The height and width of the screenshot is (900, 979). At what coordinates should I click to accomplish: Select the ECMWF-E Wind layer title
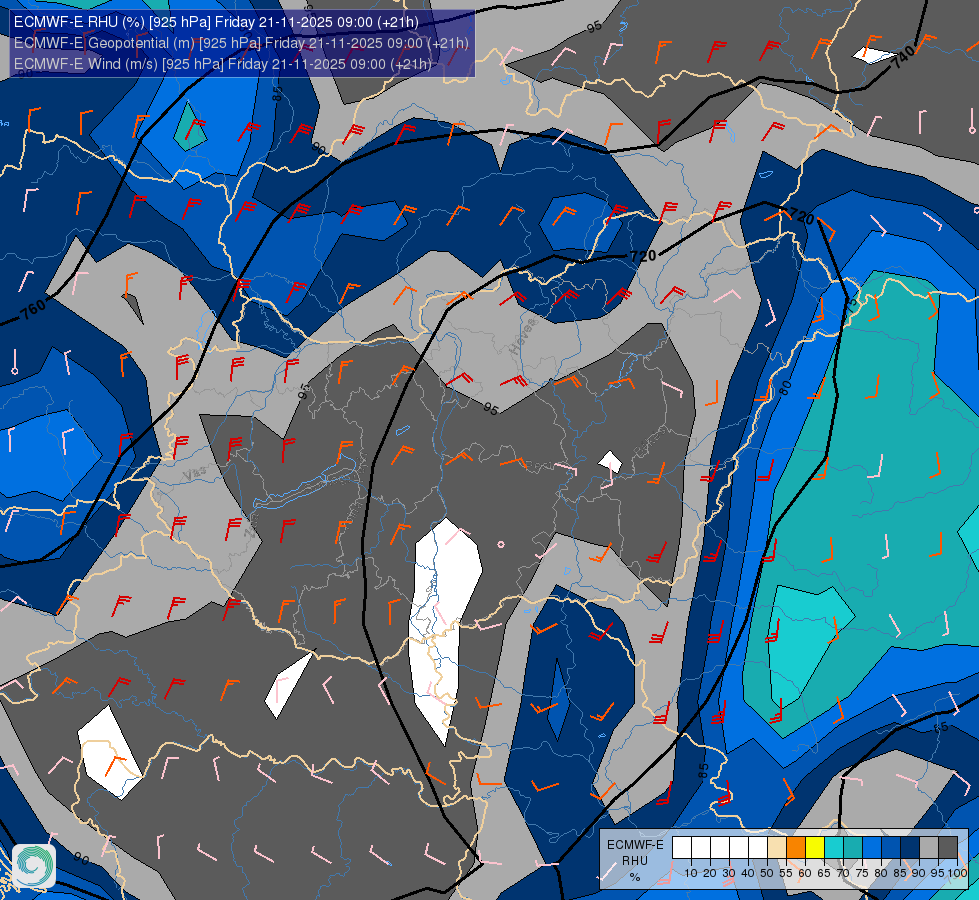[222, 64]
